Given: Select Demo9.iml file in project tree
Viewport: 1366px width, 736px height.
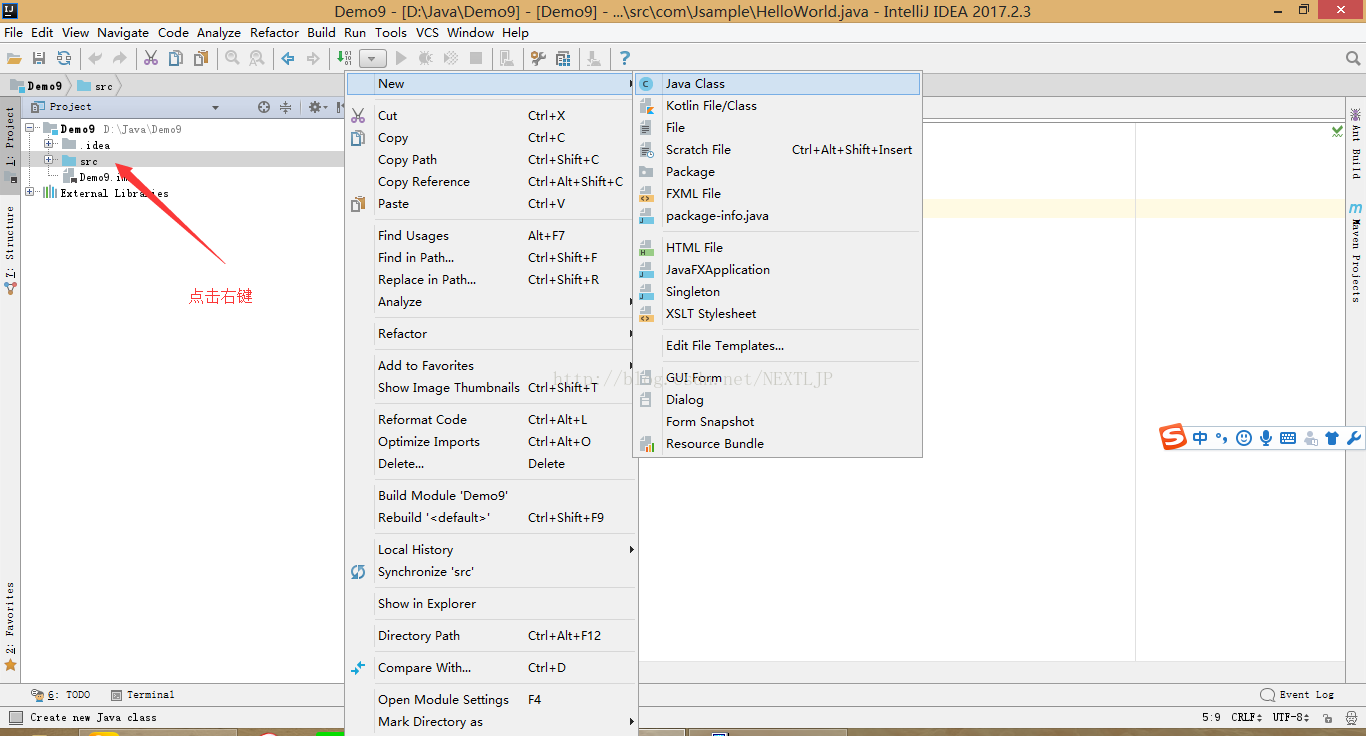Looking at the screenshot, I should (x=98, y=177).
